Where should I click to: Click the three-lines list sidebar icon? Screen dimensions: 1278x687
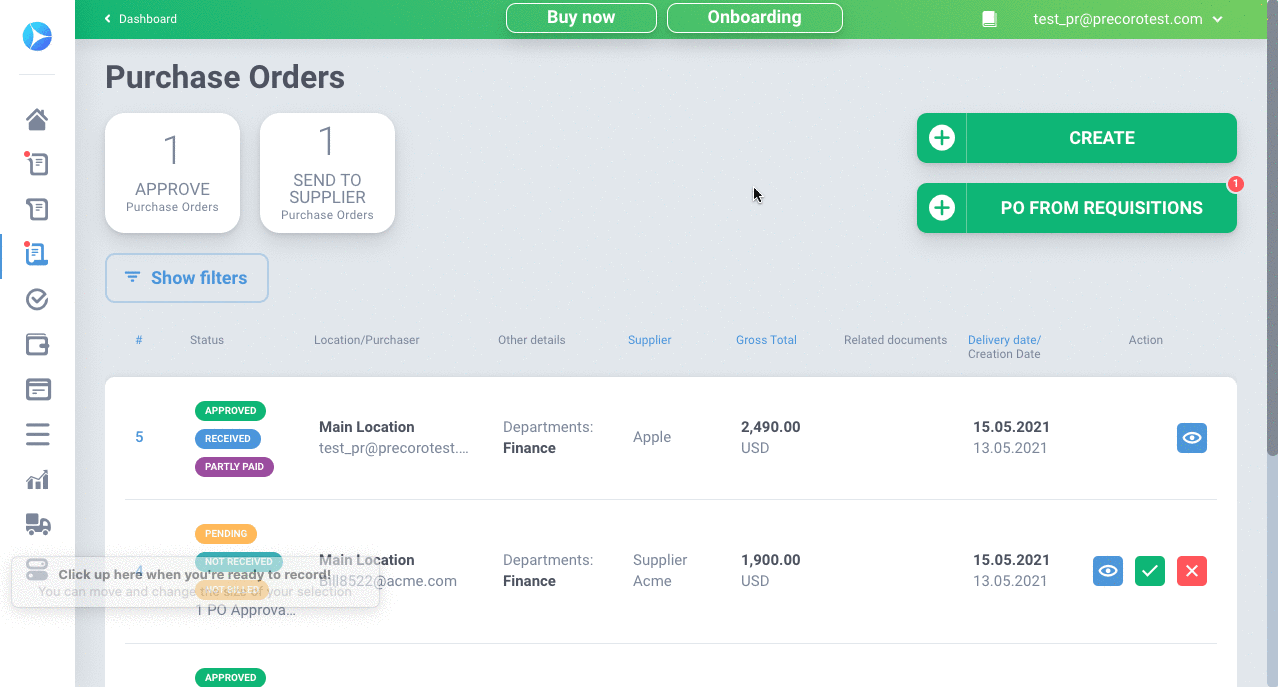37,434
